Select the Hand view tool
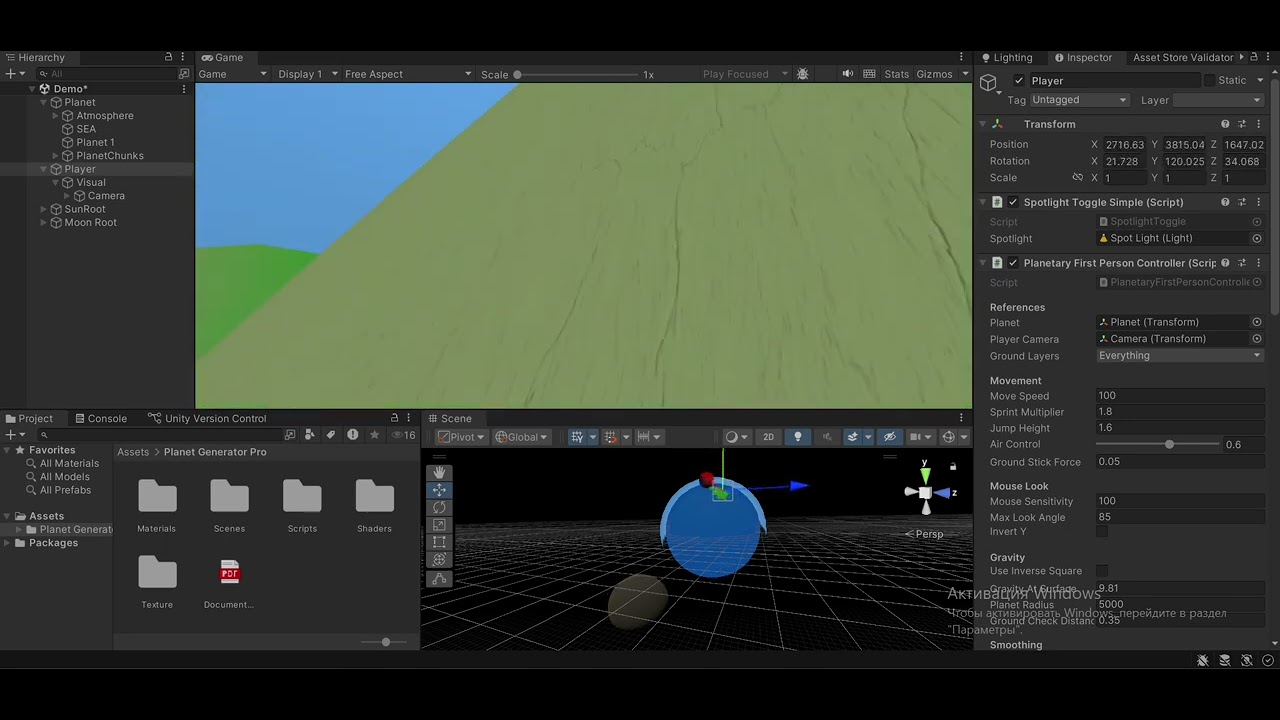 pyautogui.click(x=439, y=472)
